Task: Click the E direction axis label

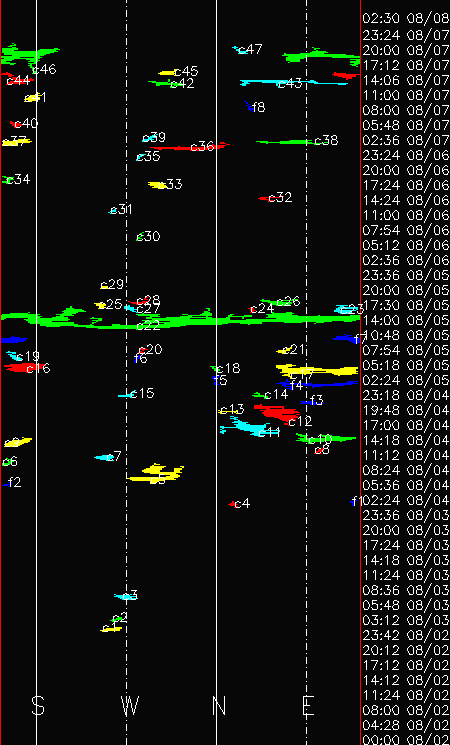Action: click(308, 706)
